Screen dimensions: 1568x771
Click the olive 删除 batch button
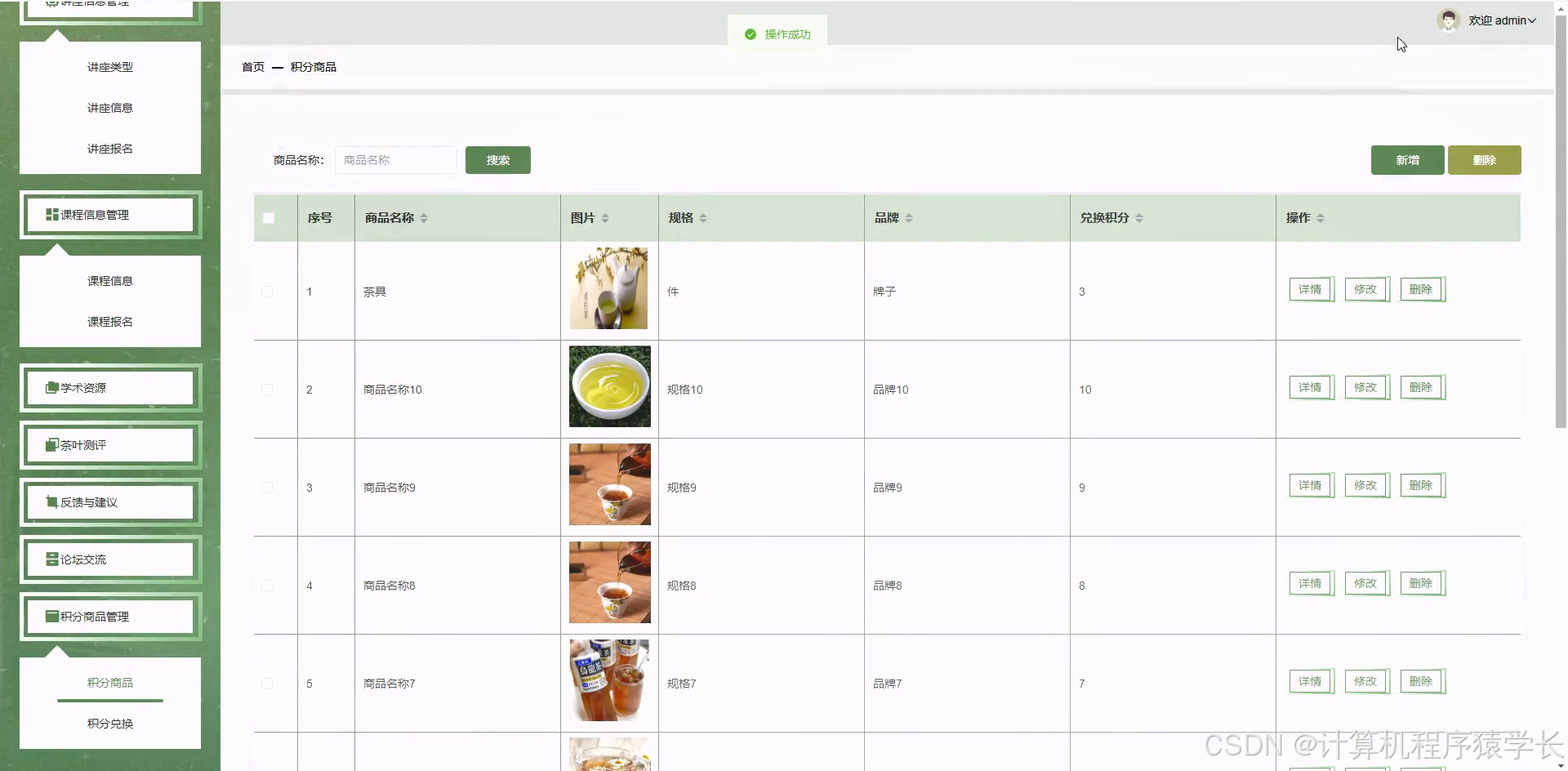[1484, 160]
